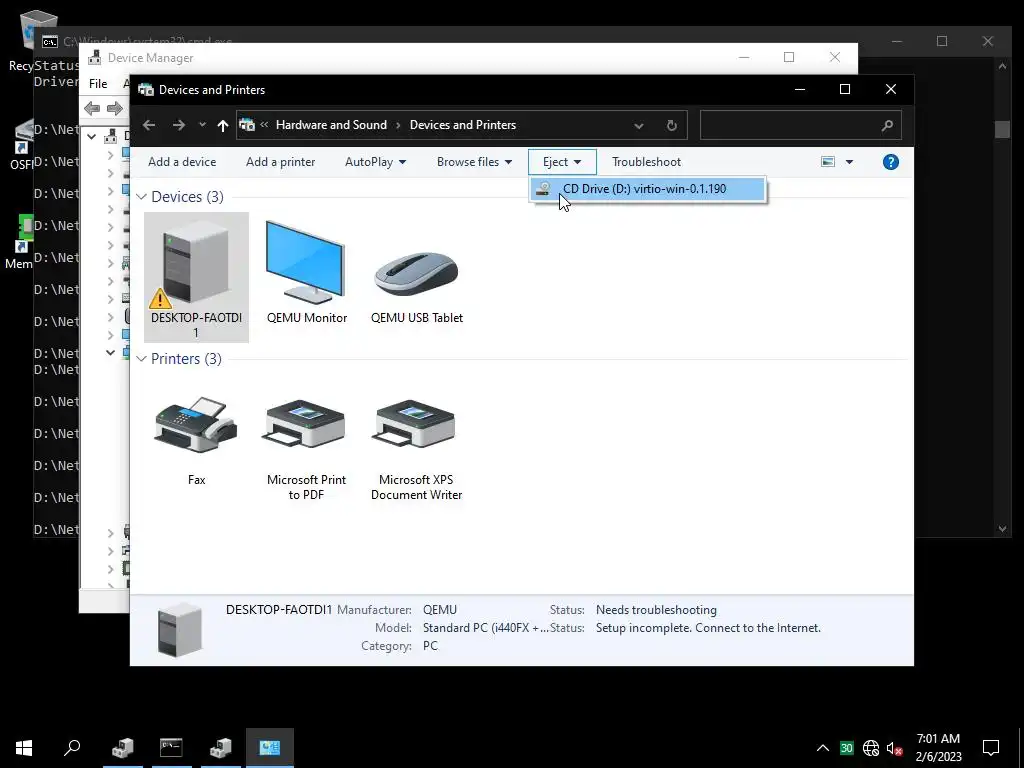The image size is (1024, 768).
Task: Open File menu in Device Manager
Action: coord(98,84)
